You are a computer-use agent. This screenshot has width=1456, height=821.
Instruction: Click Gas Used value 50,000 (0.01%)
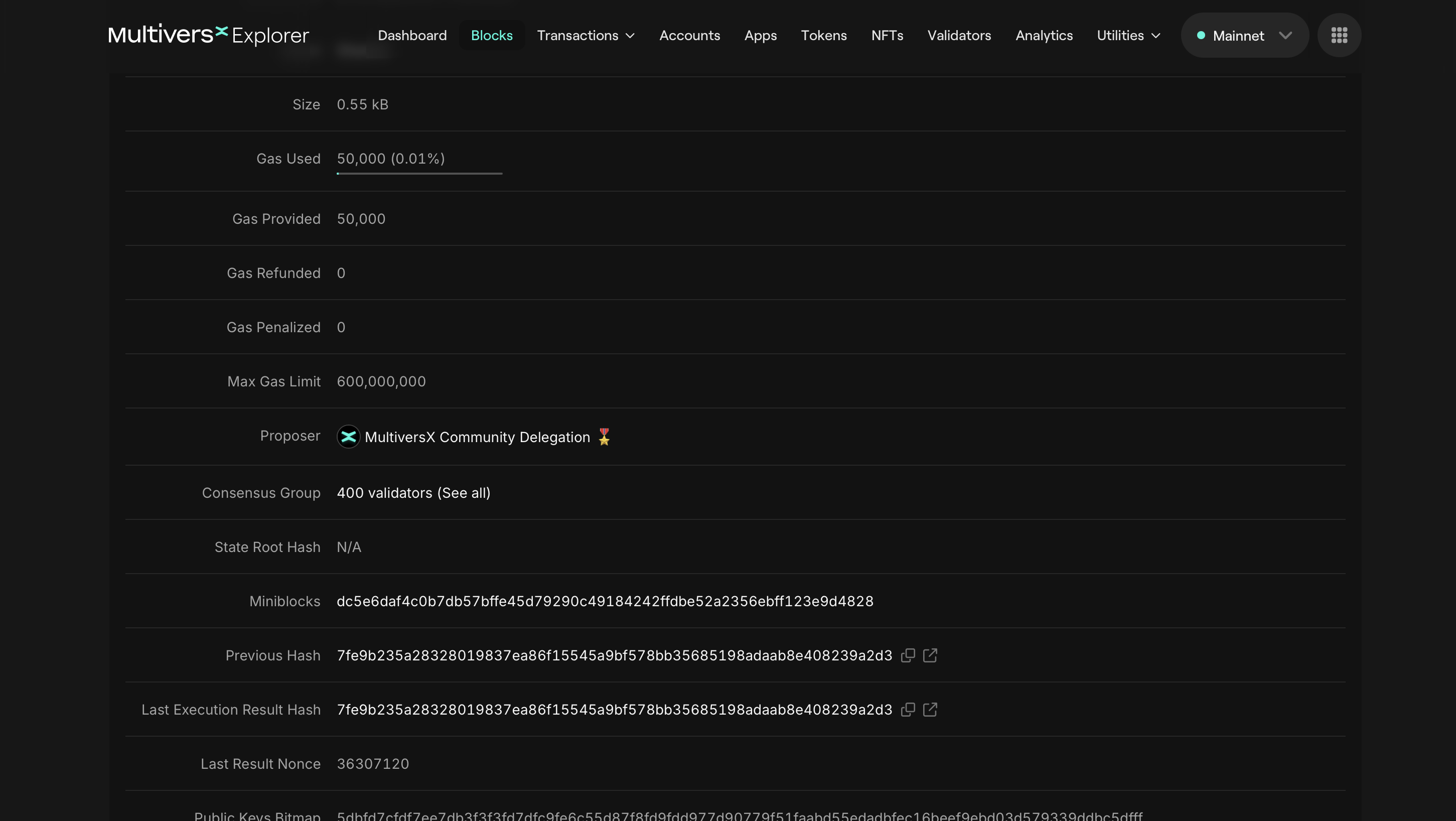390,158
